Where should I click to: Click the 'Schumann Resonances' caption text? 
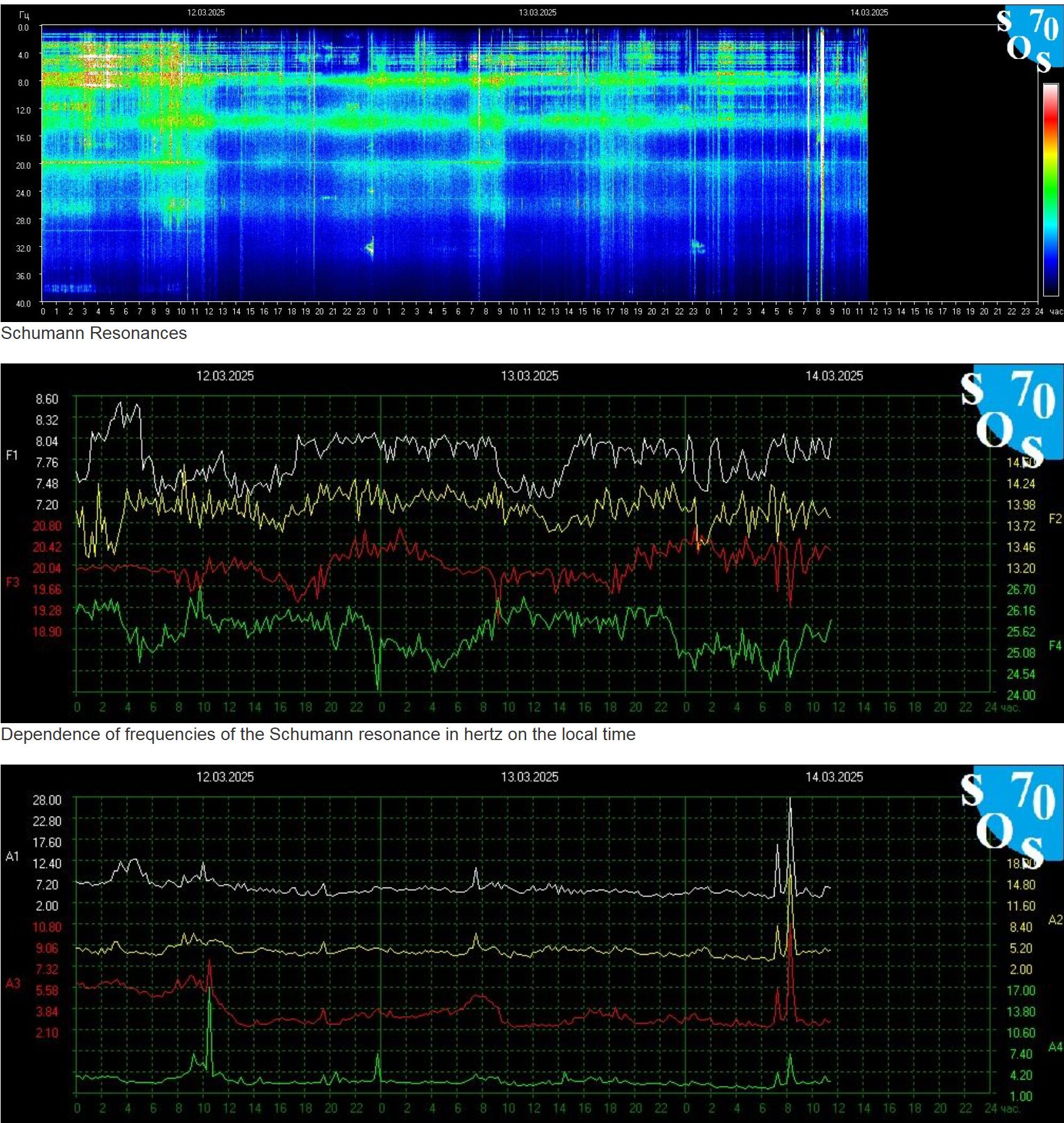(94, 333)
